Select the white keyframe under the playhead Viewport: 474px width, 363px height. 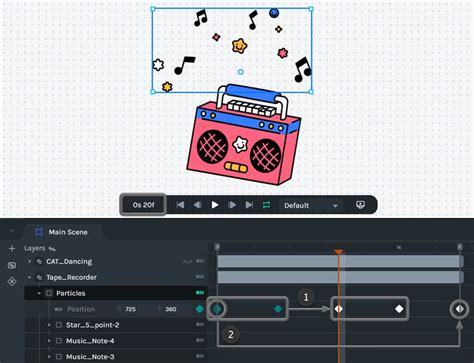339,309
